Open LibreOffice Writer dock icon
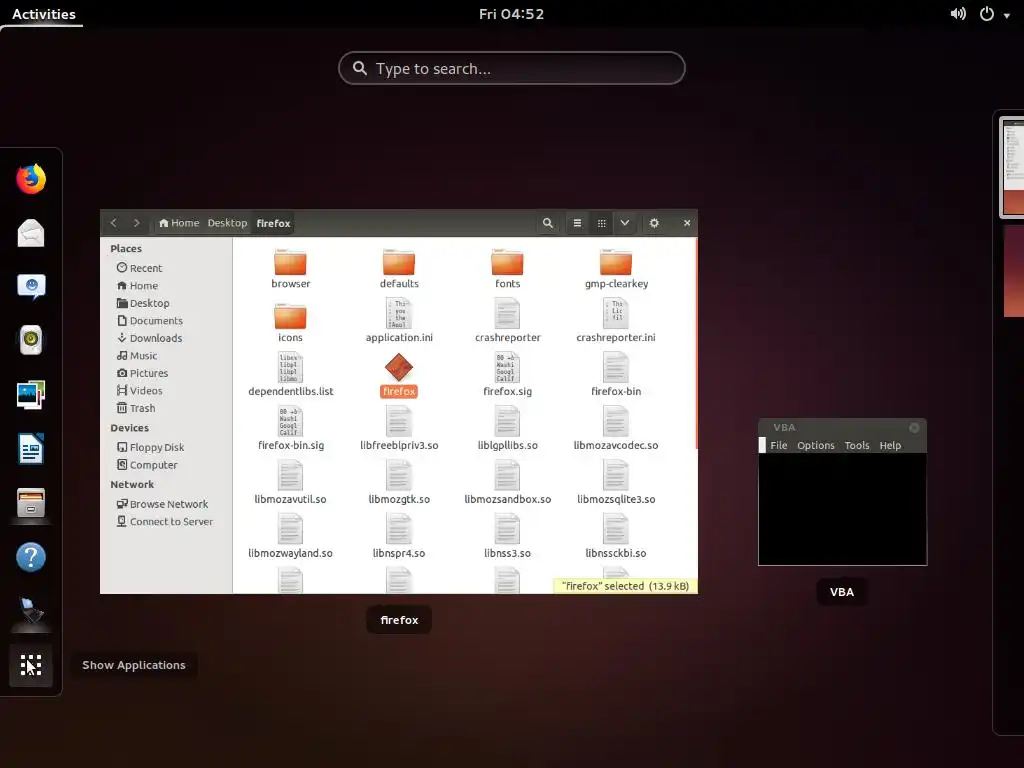 point(31,449)
